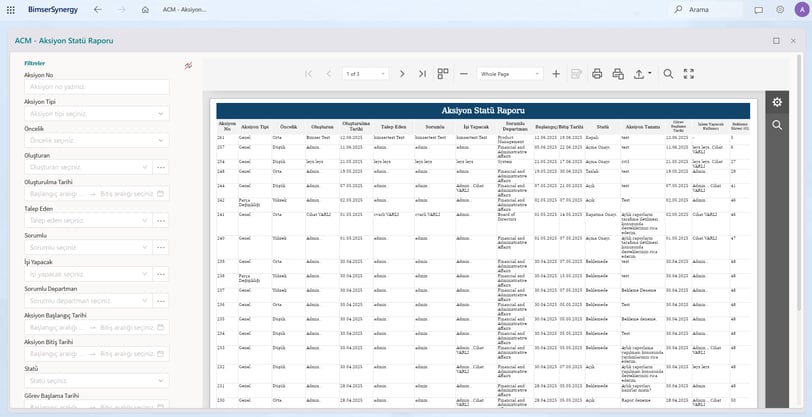The height and width of the screenshot is (417, 812).
Task: Open search in the report toolbar
Action: (668, 74)
